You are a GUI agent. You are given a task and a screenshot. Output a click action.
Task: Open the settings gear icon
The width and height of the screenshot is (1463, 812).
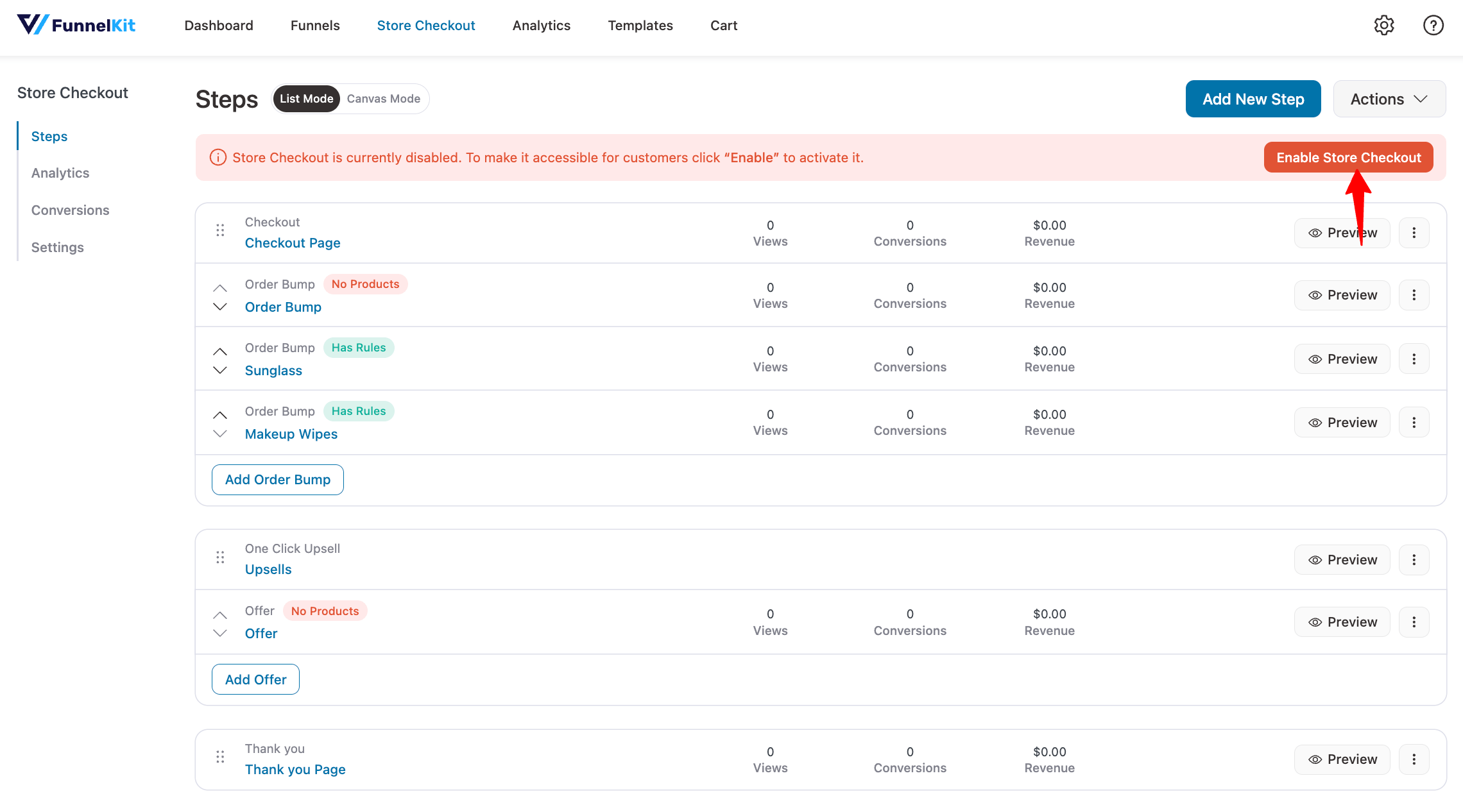(1384, 26)
